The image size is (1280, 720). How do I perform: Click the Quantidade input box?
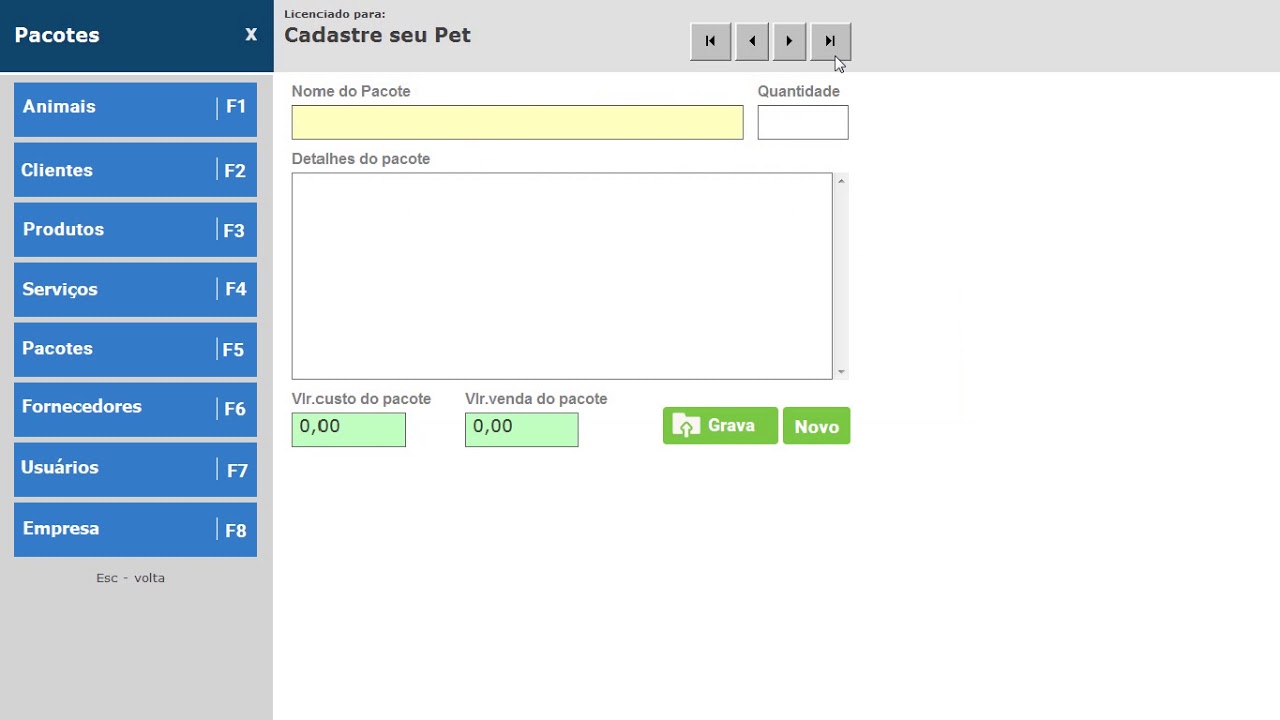point(802,122)
